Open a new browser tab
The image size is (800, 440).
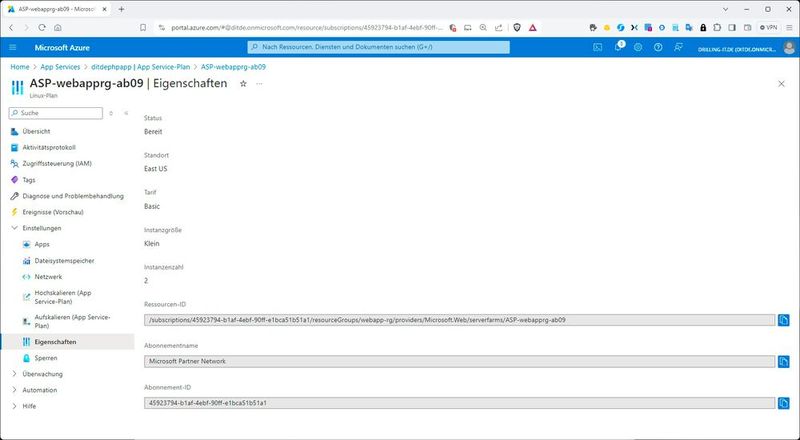tap(121, 9)
